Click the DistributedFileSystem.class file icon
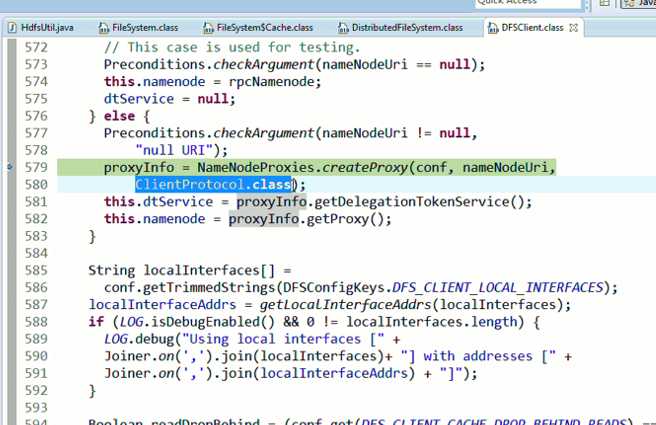Screen dimensions: 656x425 (x=343, y=28)
